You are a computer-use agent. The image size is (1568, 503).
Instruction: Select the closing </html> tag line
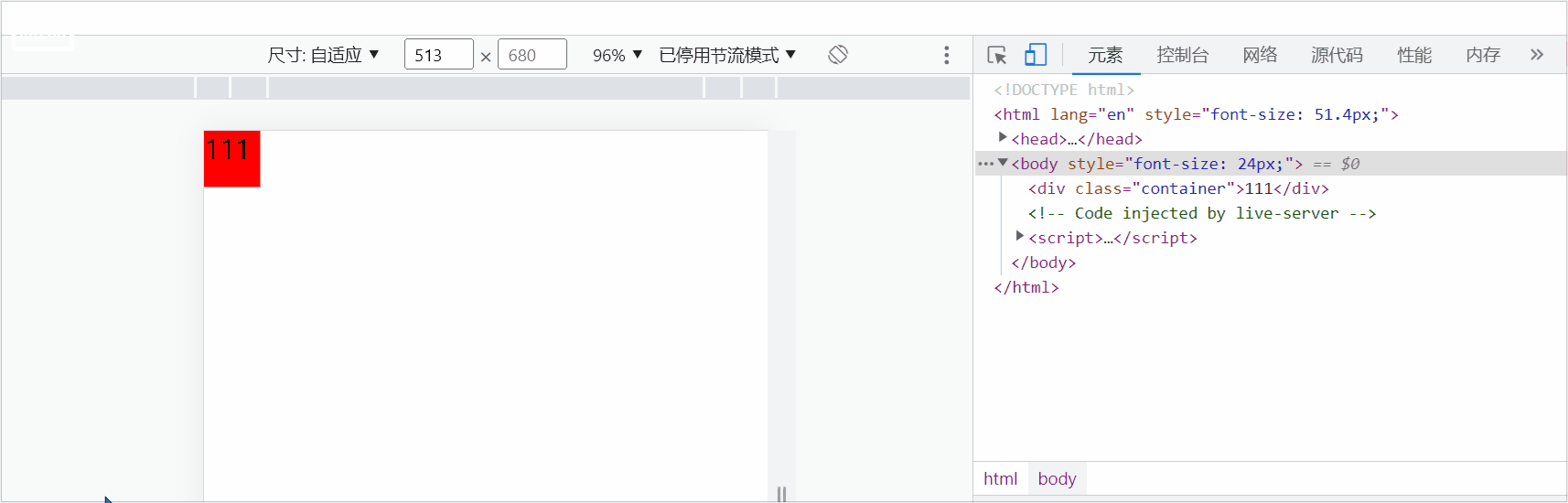(x=1026, y=287)
